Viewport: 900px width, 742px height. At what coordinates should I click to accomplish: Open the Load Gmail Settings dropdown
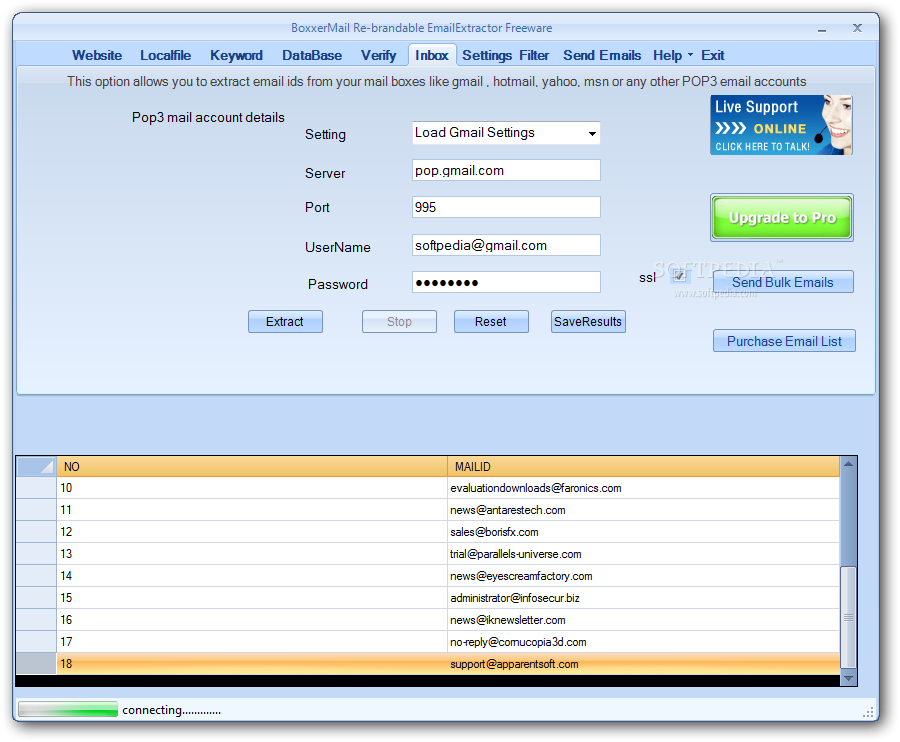click(506, 133)
